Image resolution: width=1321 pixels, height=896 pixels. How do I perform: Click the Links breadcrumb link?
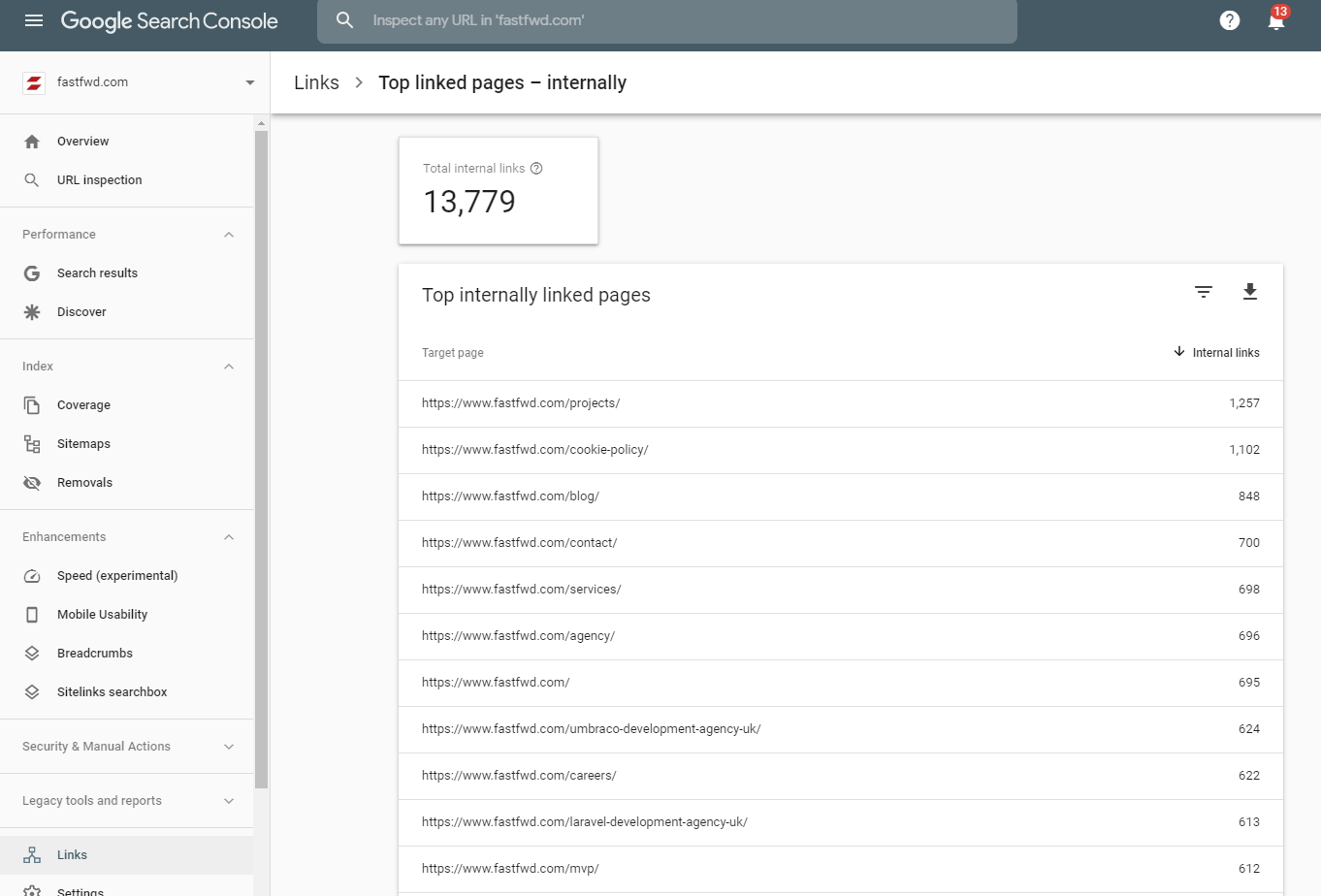tap(316, 82)
